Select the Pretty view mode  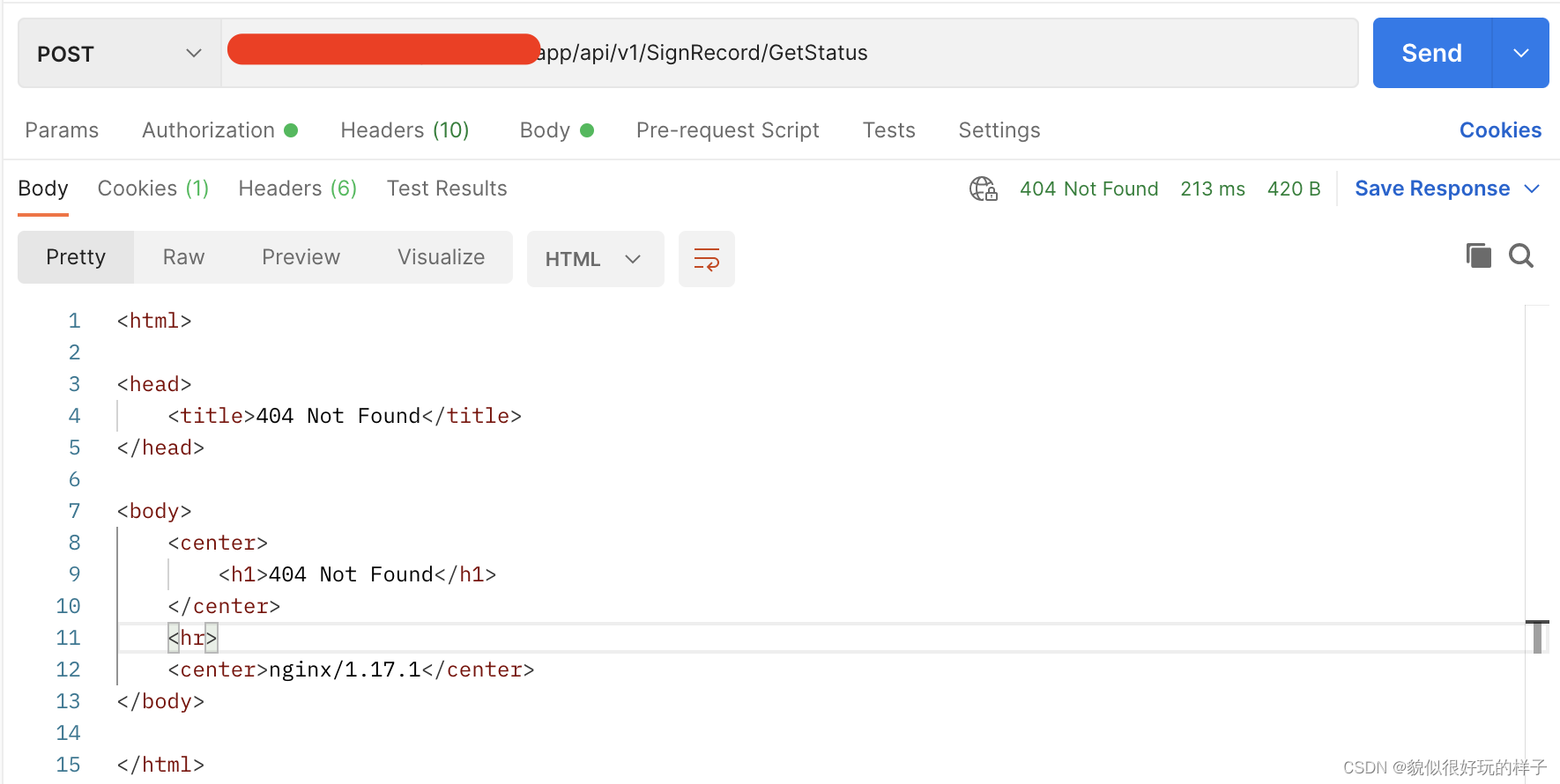(x=76, y=257)
